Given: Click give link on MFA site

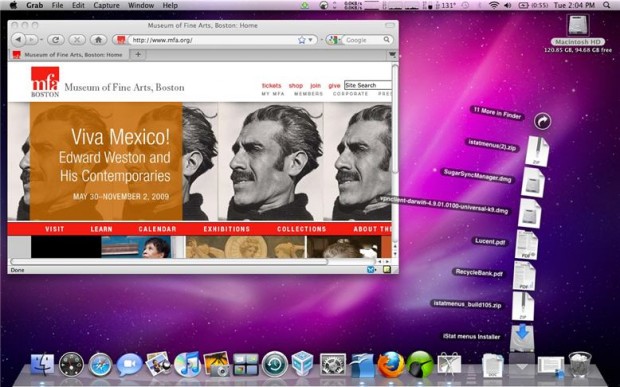Looking at the screenshot, I should [x=334, y=85].
